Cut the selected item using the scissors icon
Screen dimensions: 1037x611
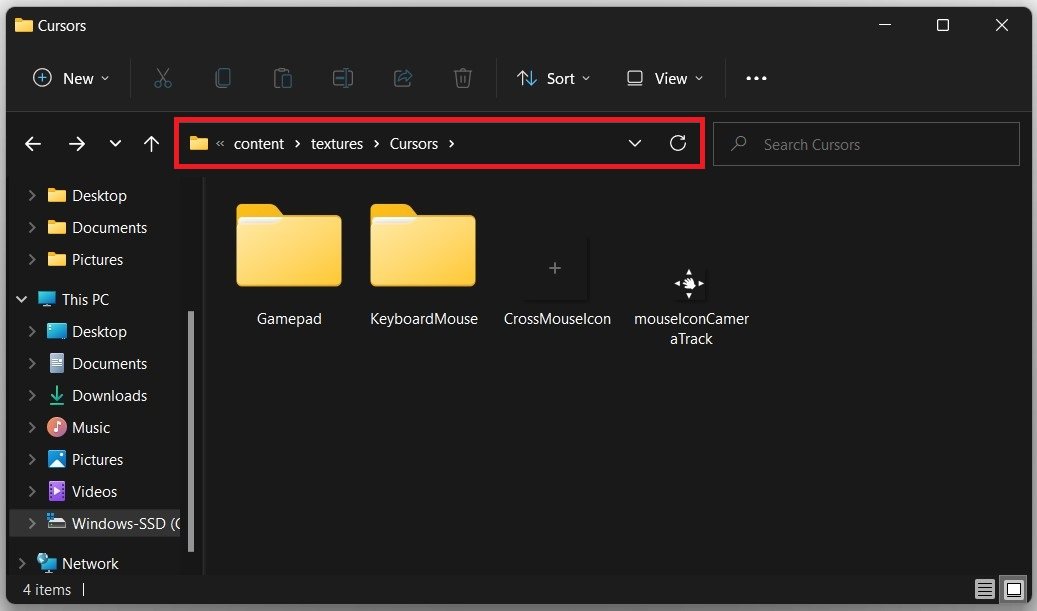click(163, 78)
